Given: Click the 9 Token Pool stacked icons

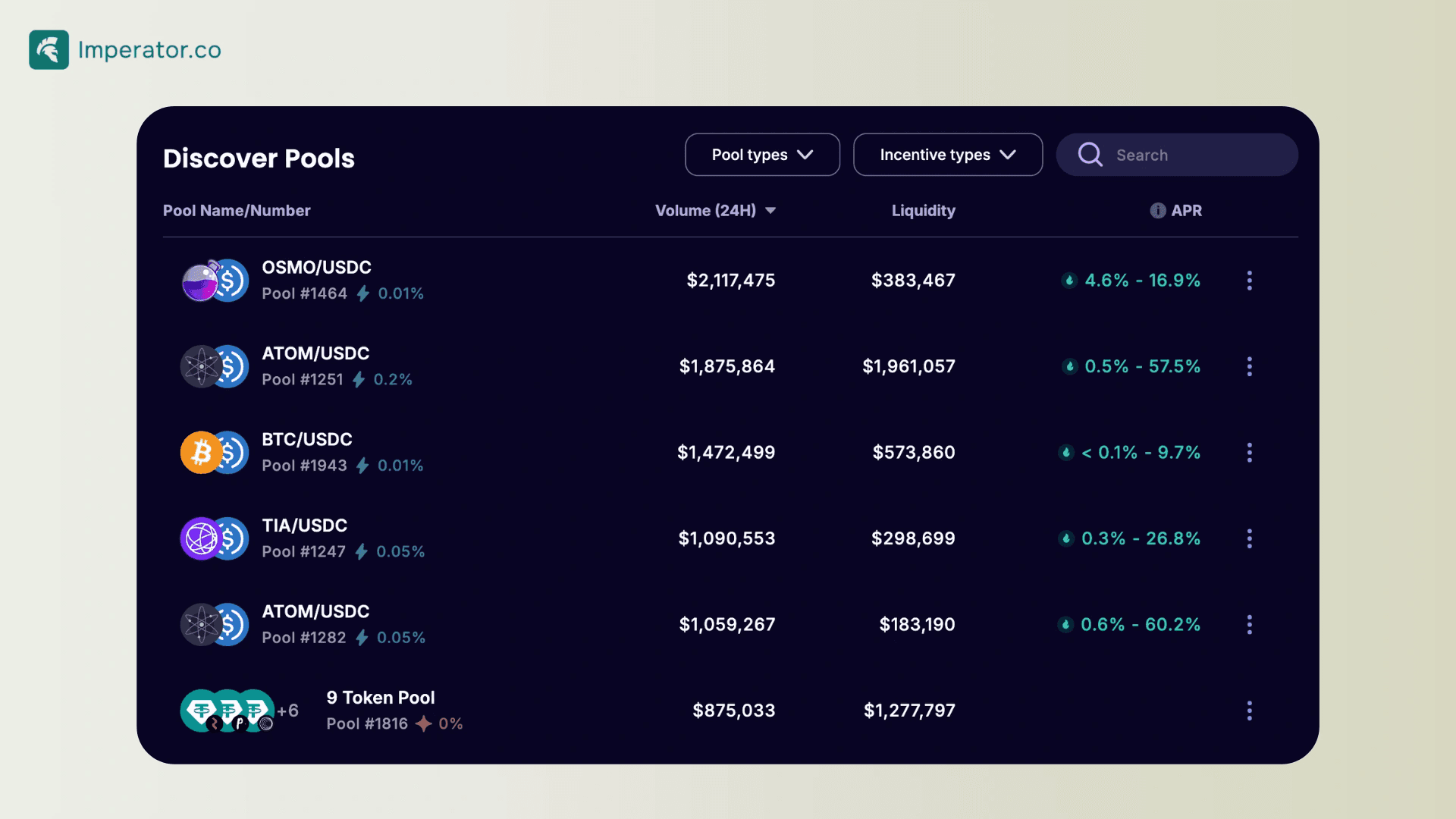Looking at the screenshot, I should [x=227, y=711].
